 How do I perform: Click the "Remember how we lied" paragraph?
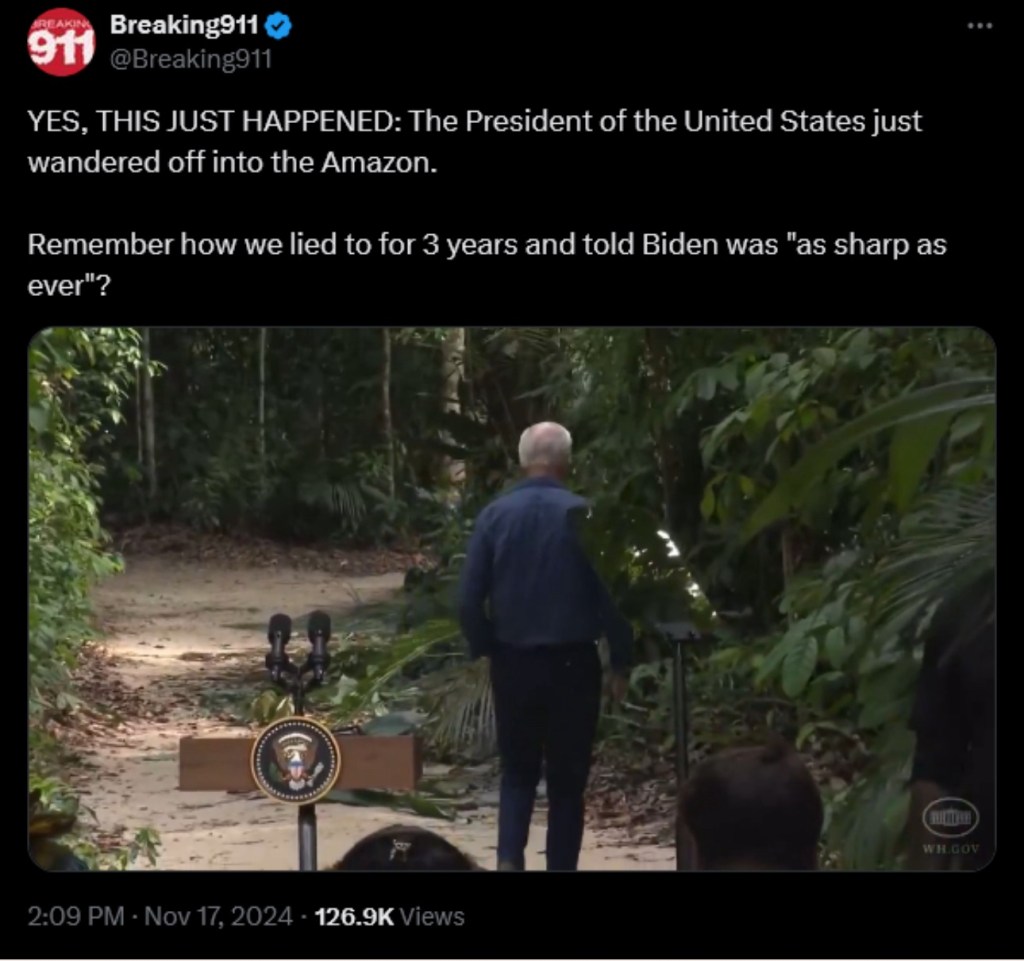(x=487, y=264)
